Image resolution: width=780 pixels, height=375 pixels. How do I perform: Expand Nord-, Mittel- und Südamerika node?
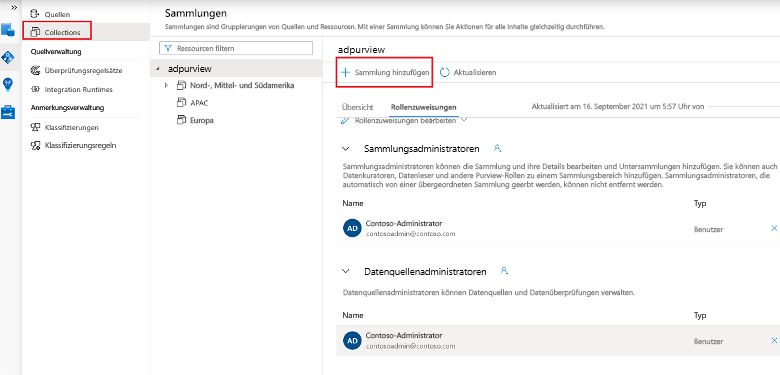coord(167,86)
